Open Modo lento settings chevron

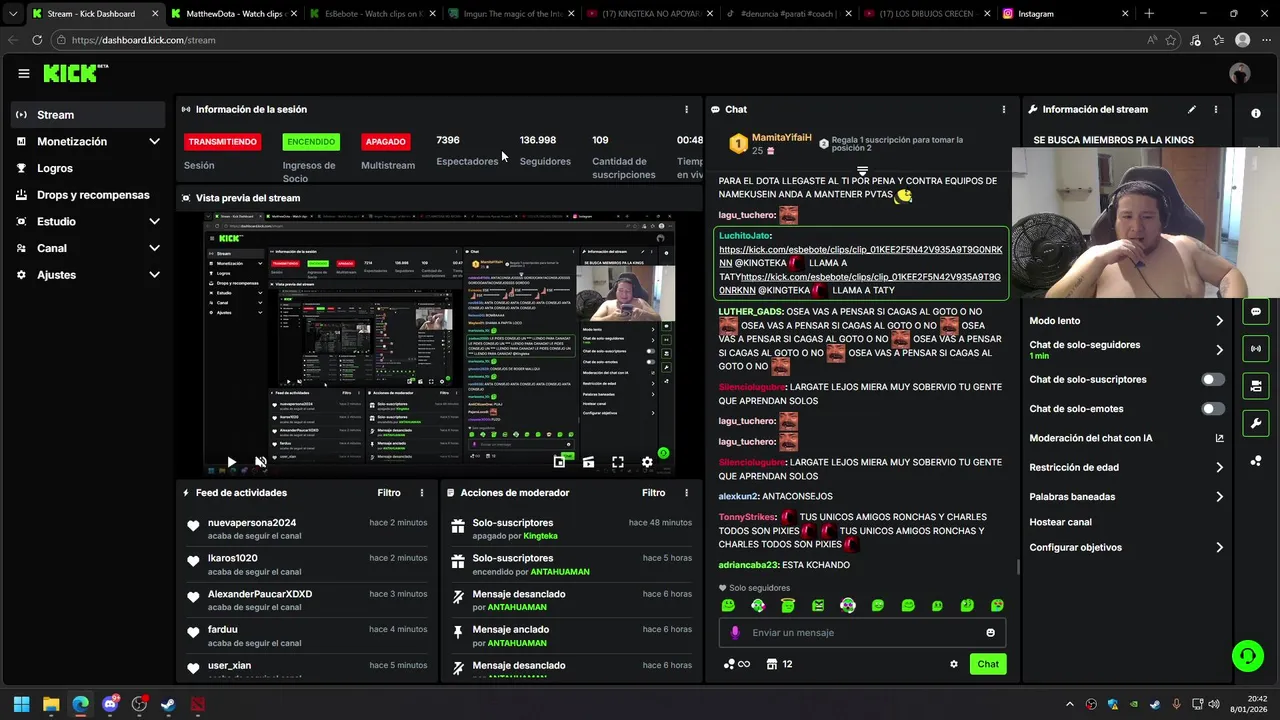coord(1219,321)
